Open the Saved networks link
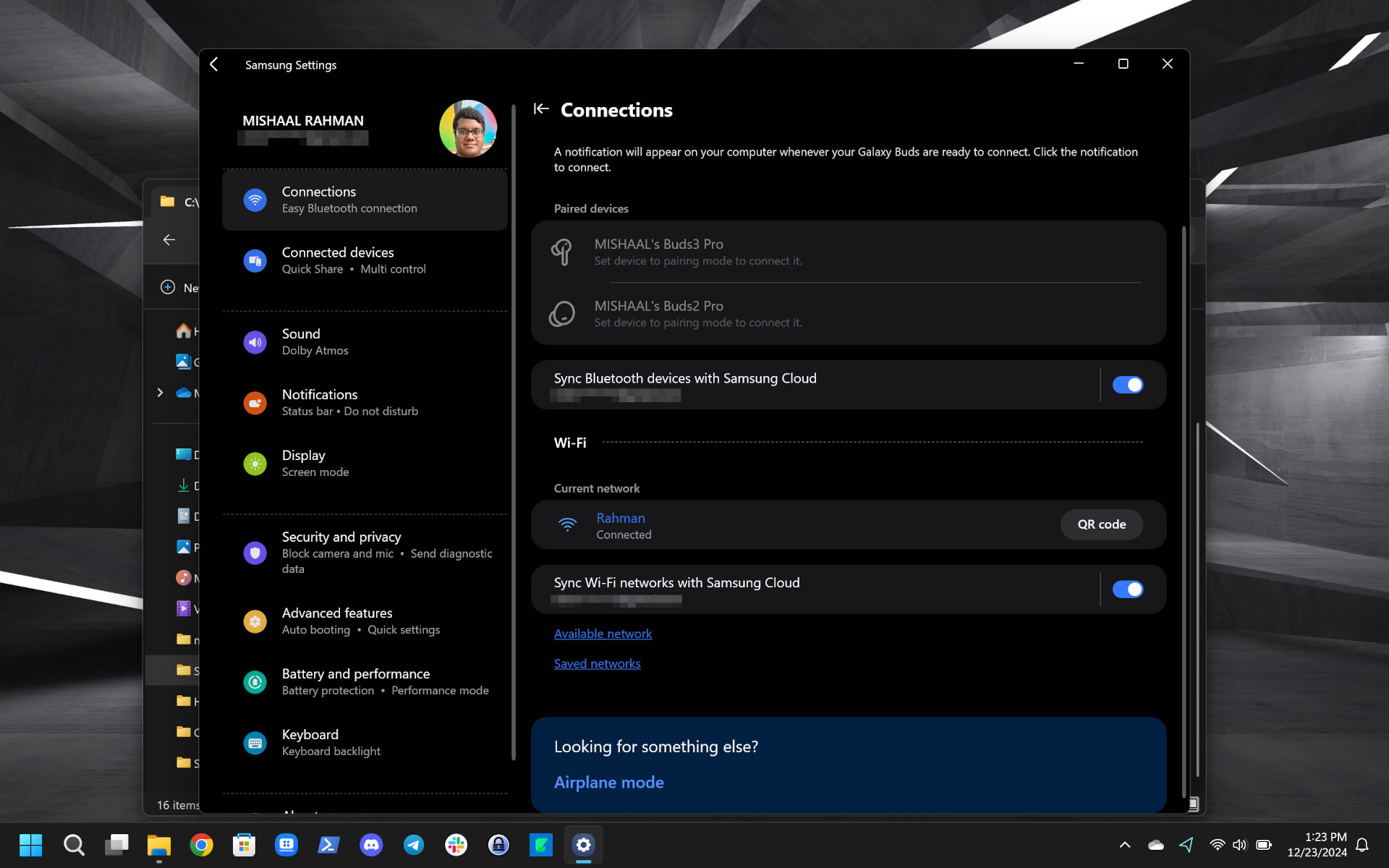This screenshot has width=1389, height=868. coord(597,664)
